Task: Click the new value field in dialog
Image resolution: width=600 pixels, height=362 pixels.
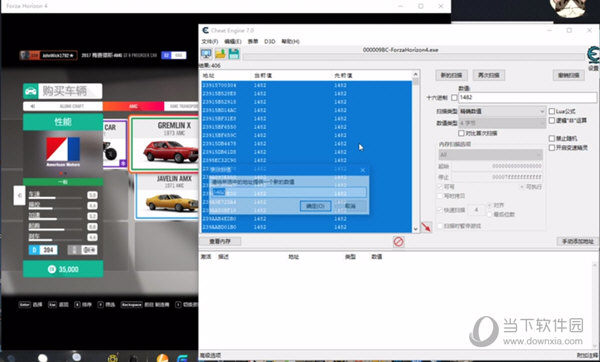Action: [289, 192]
